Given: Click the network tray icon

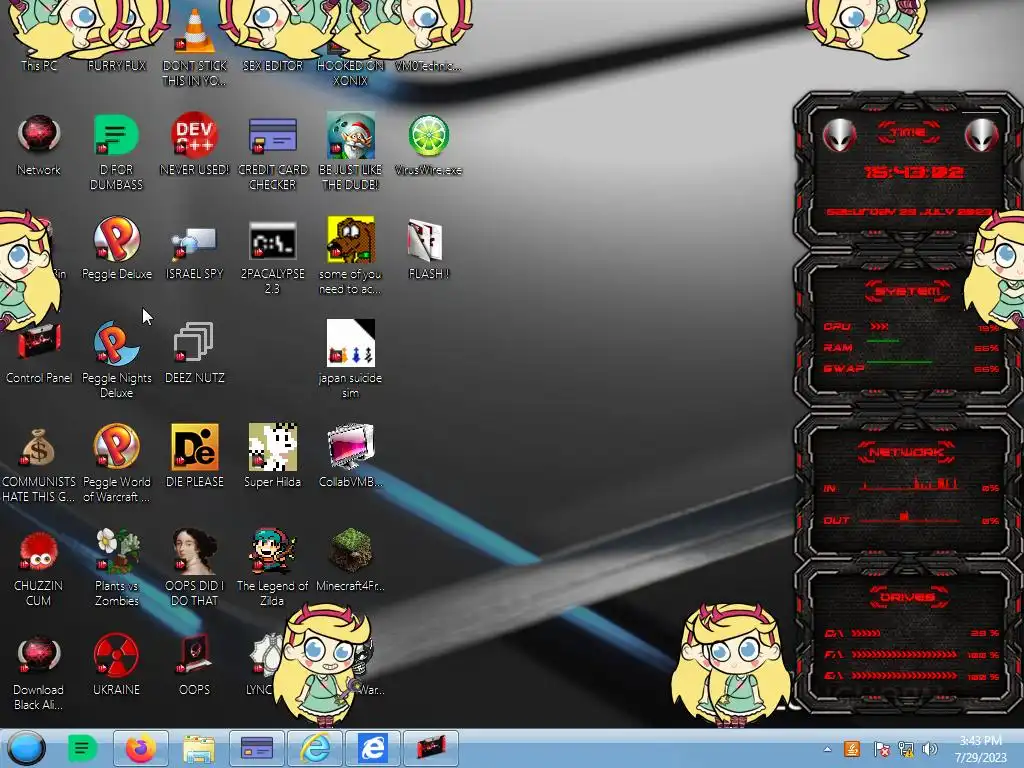Looking at the screenshot, I should pos(906,749).
